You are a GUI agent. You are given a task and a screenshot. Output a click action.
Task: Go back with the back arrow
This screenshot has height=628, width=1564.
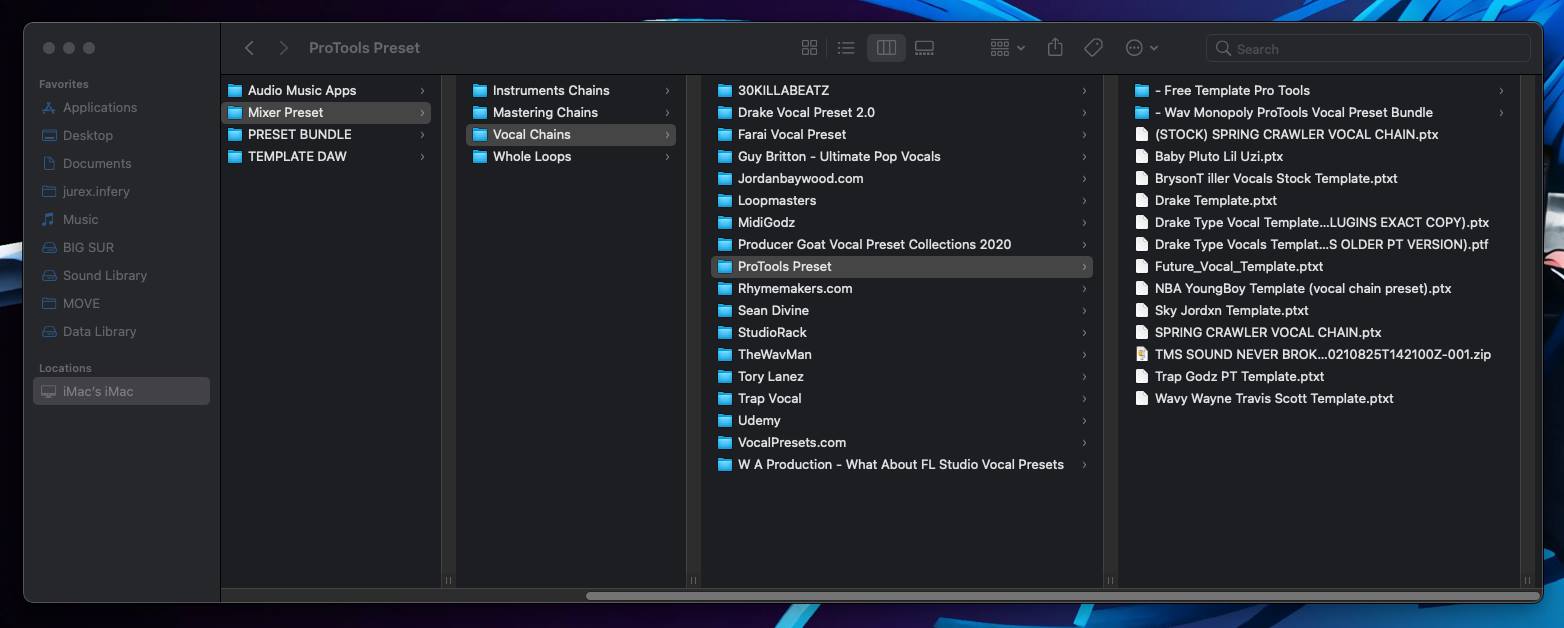[x=250, y=48]
